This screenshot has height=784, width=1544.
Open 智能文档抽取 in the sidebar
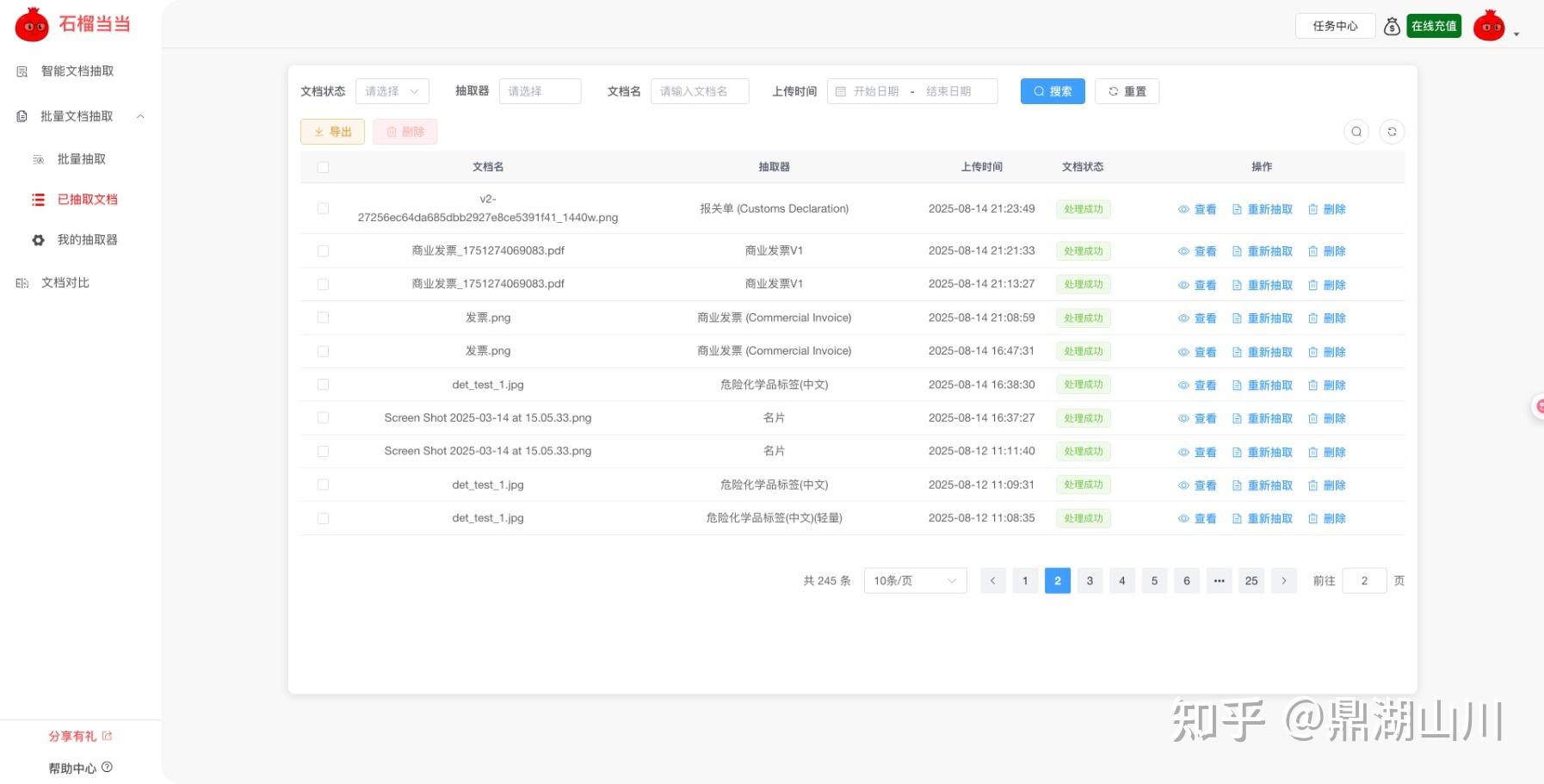tap(77, 71)
